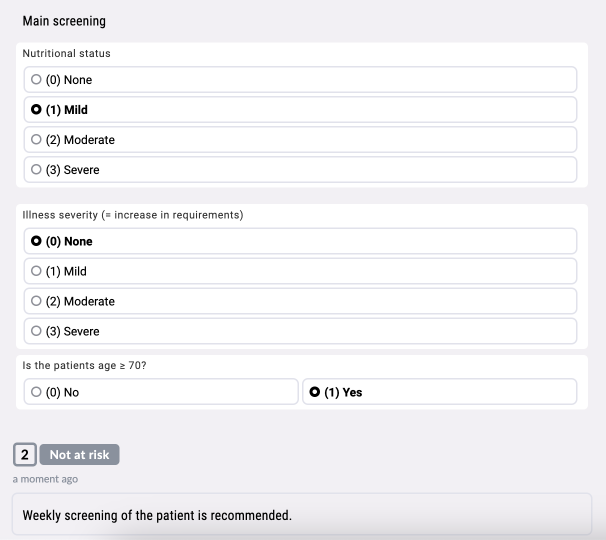Click the score badge showing 2

(x=25, y=455)
